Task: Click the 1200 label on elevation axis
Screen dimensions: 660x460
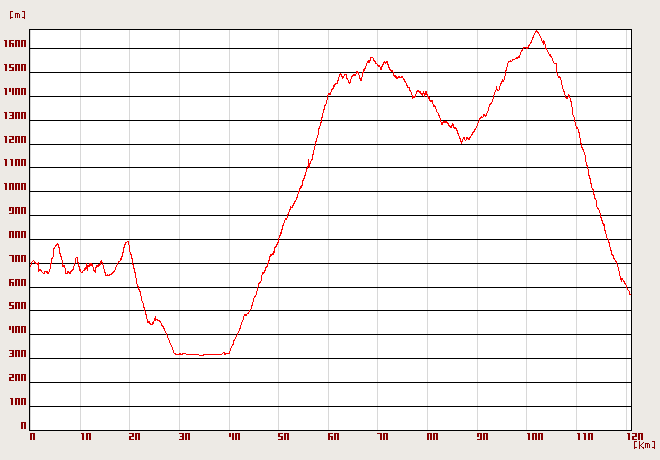Action: pos(15,139)
